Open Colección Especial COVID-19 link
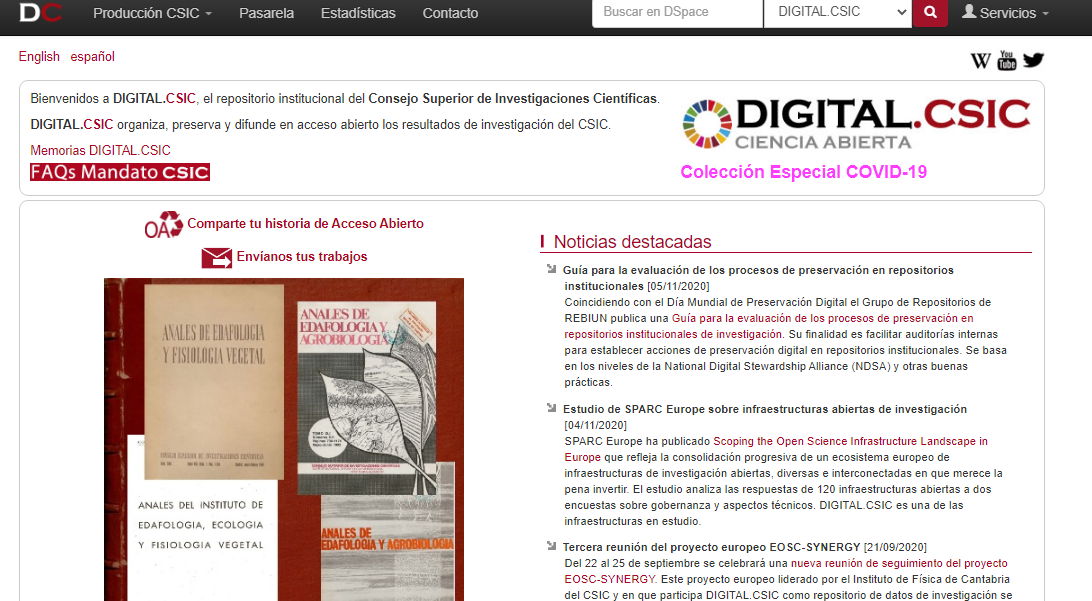The image size is (1092, 601). (803, 172)
